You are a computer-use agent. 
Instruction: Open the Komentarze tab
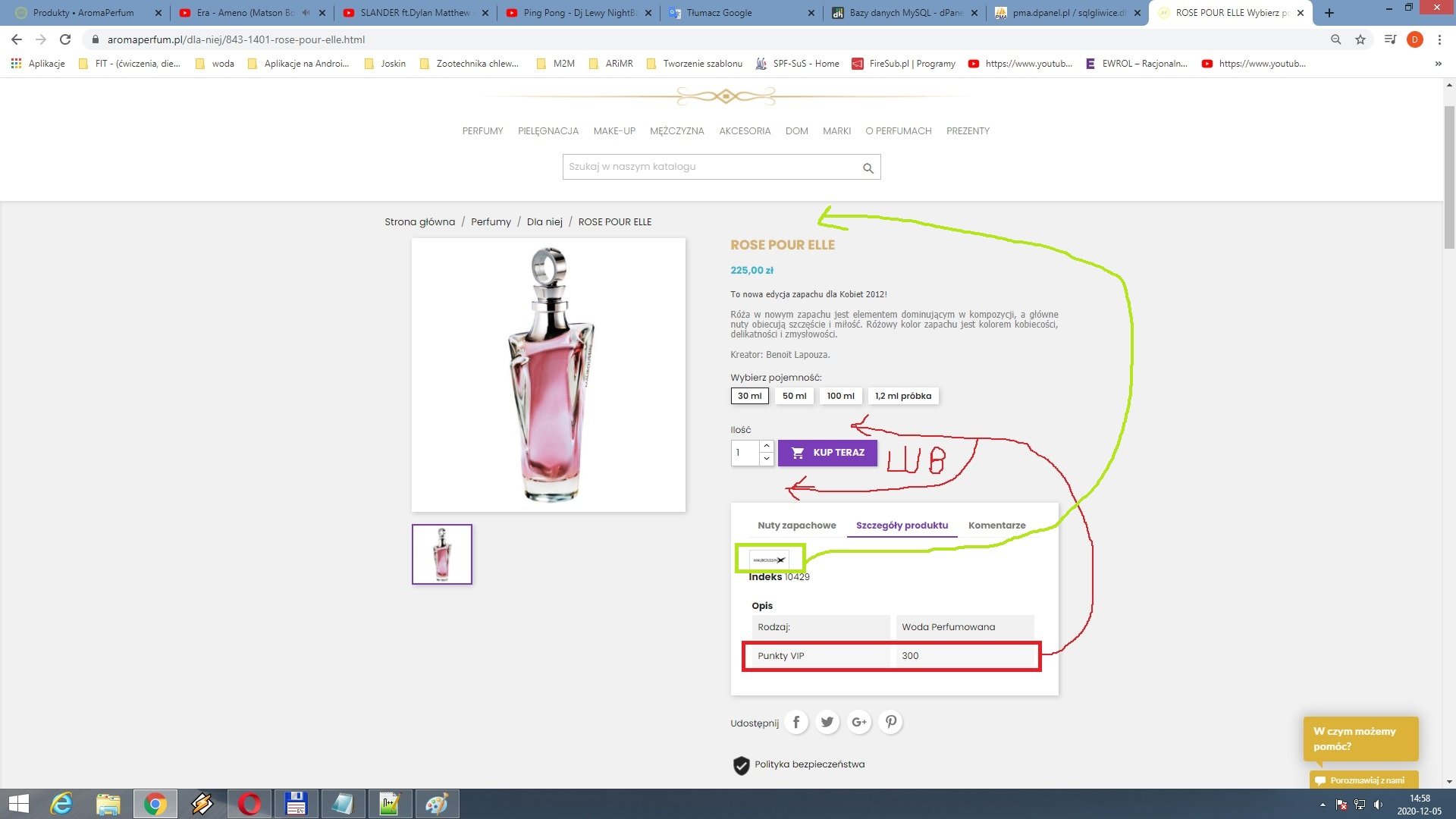996,526
